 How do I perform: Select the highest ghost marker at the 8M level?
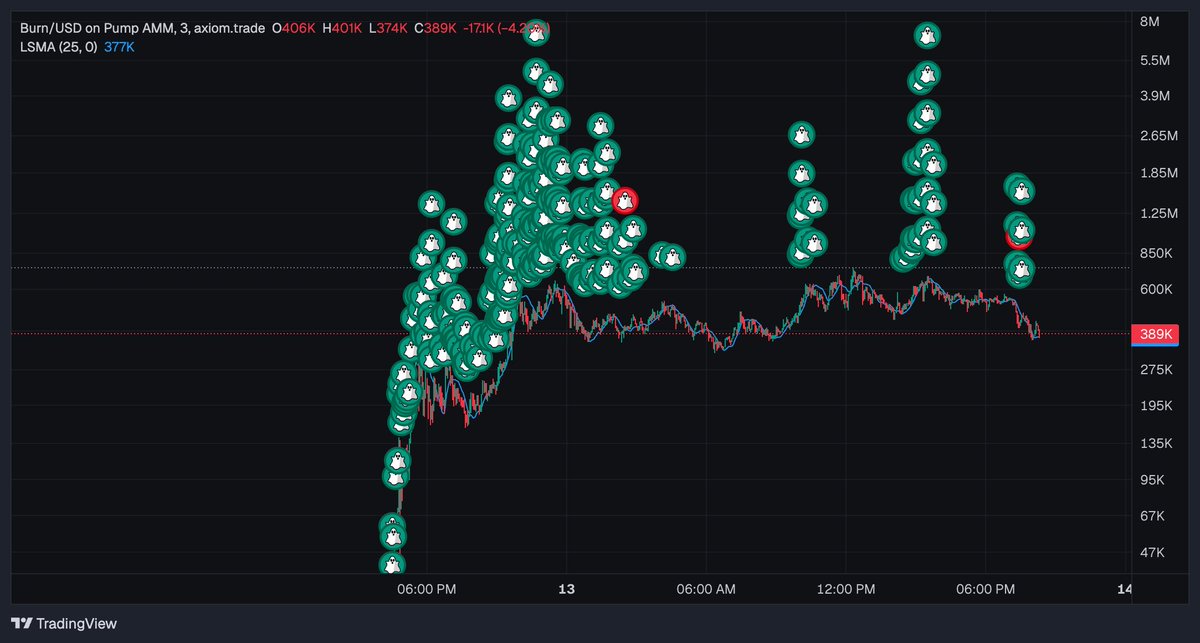click(537, 32)
